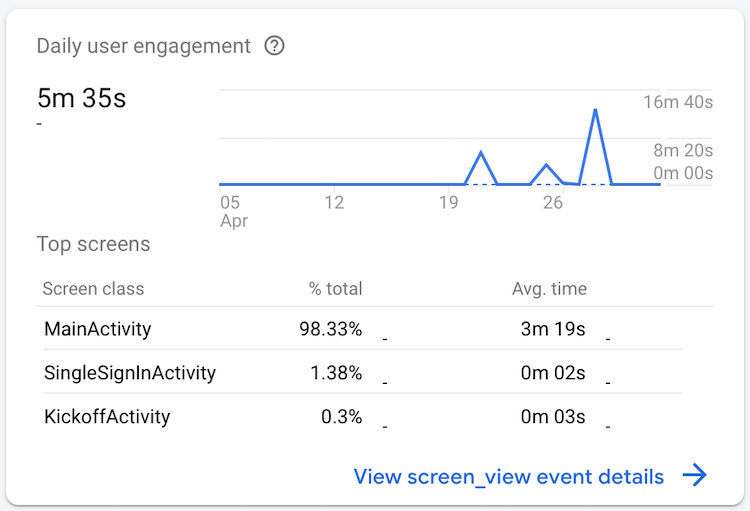750x511 pixels.
Task: Click the 0.3% value for KickoffActivity
Action: [341, 417]
